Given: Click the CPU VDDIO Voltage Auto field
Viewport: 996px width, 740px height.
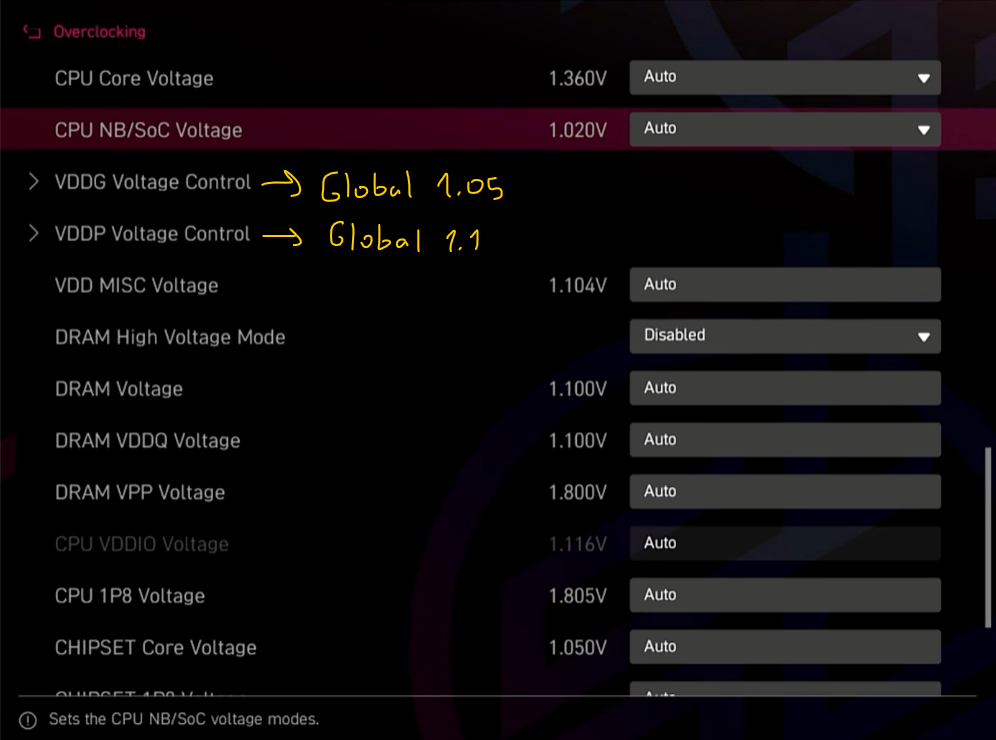Looking at the screenshot, I should point(785,543).
